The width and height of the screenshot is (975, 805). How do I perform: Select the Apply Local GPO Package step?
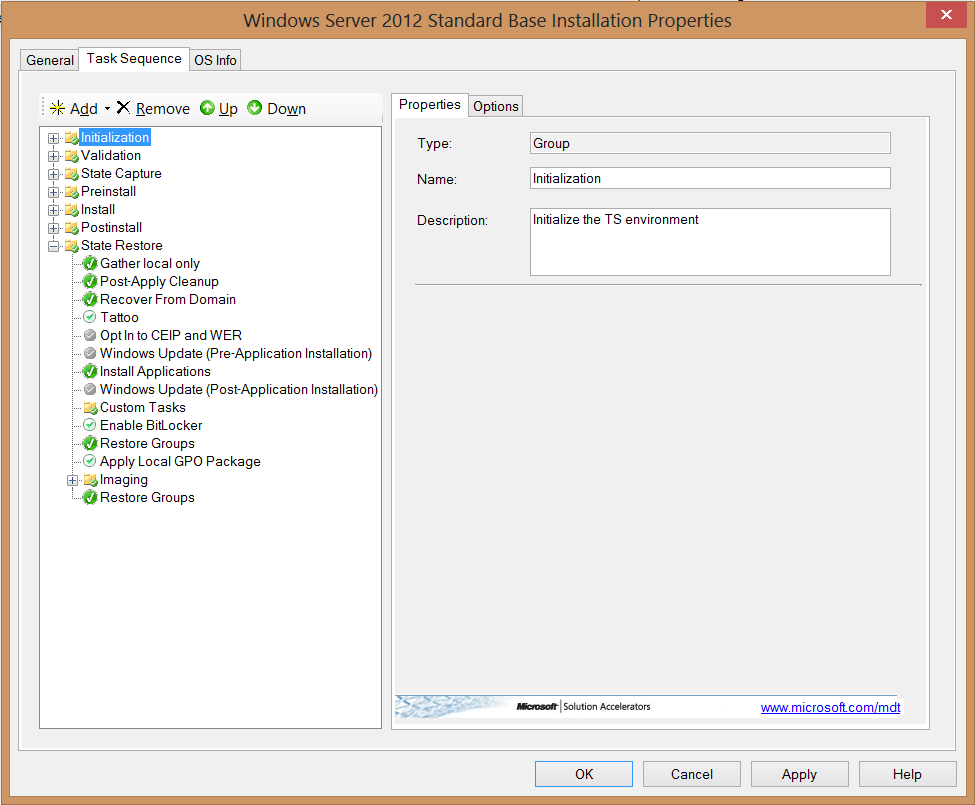click(180, 462)
